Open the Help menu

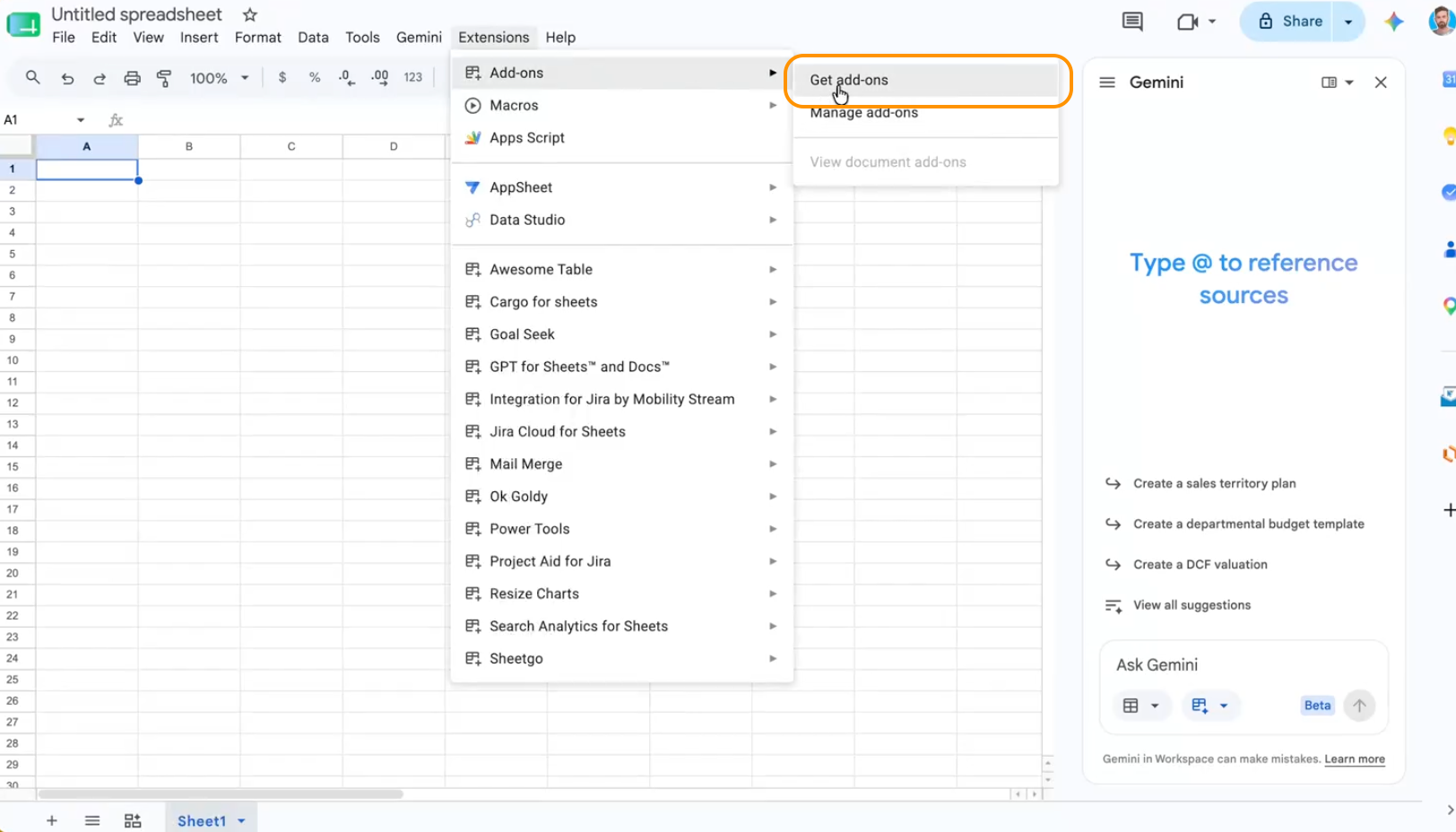560,38
